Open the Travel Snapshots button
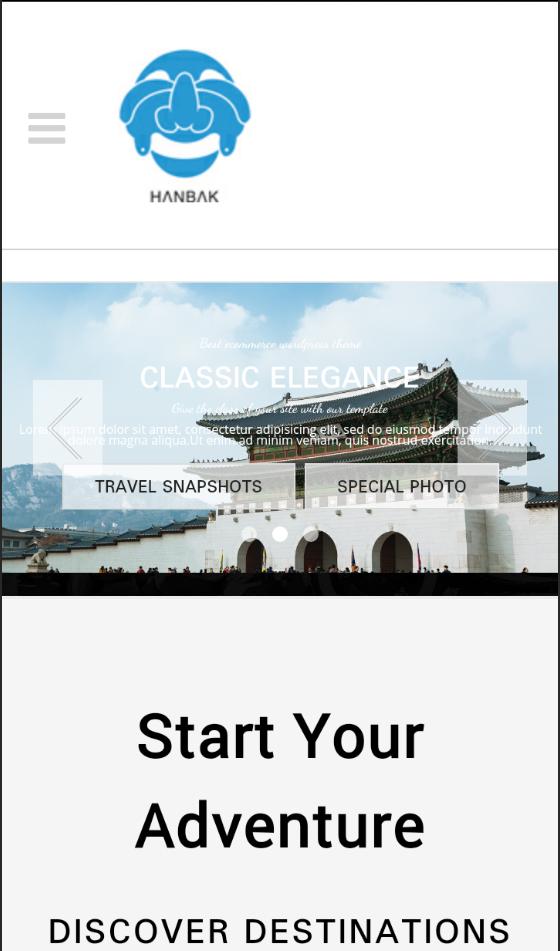The width and height of the screenshot is (560, 951). point(178,486)
